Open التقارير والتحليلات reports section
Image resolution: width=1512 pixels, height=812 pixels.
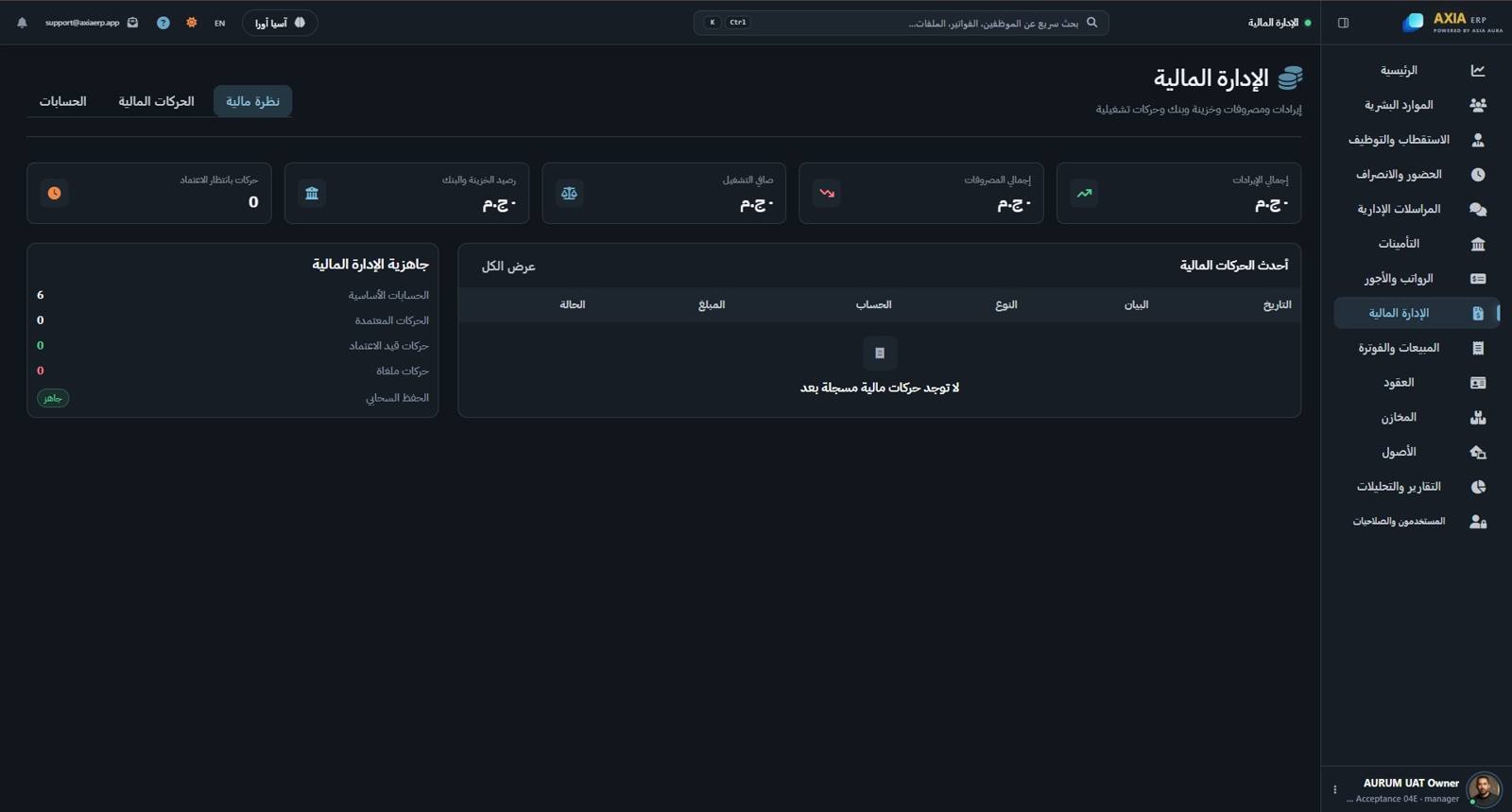[x=1416, y=487]
